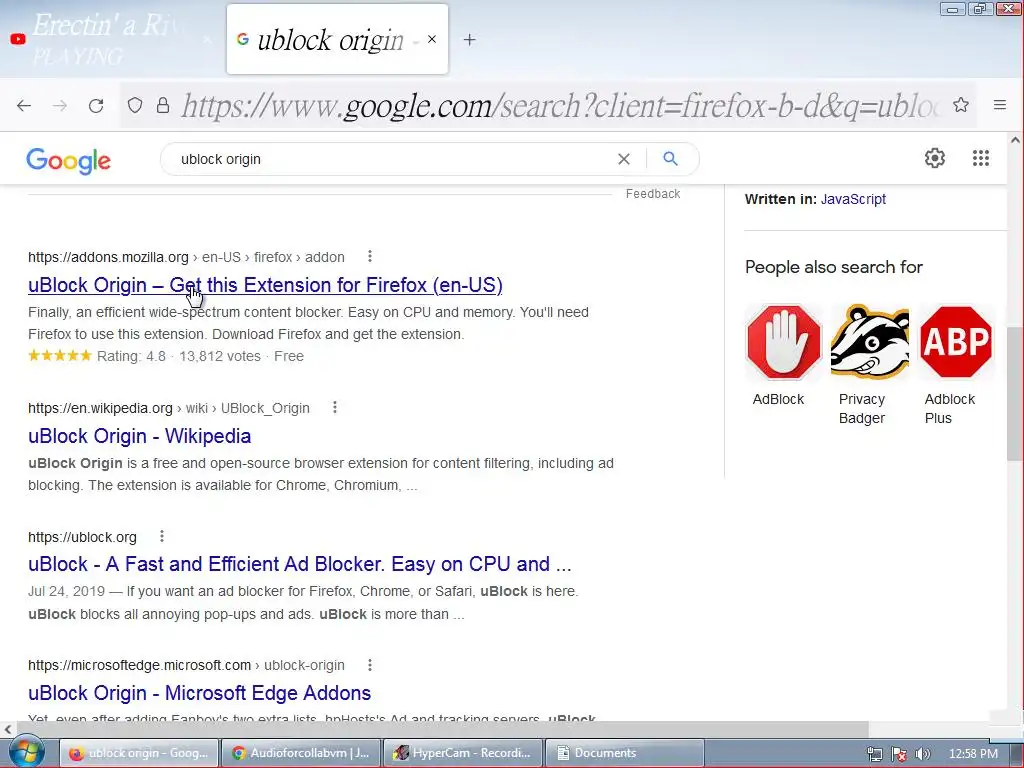Open the volume speaker tray icon
Image resolution: width=1024 pixels, height=768 pixels.
coord(923,754)
